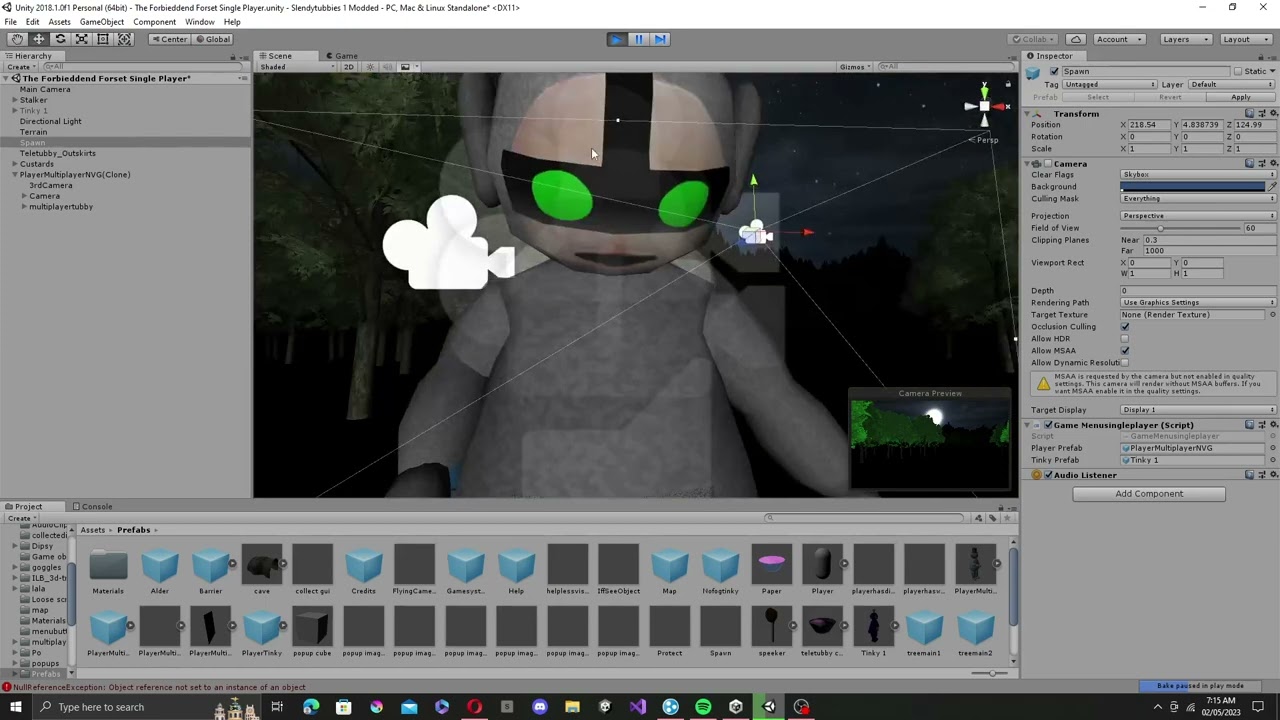Click the prefab Apply button

coord(1240,98)
